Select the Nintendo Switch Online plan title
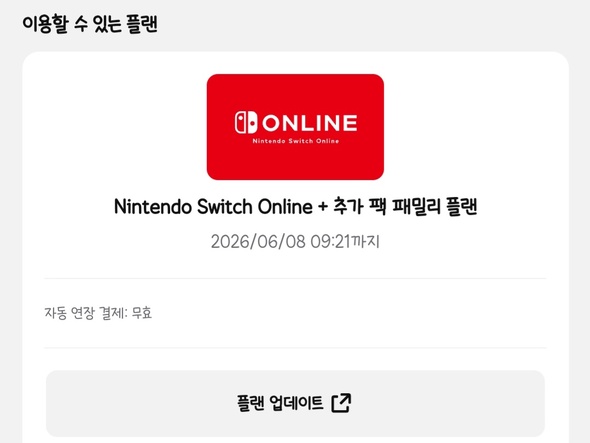Image resolution: width=590 pixels, height=443 pixels. (x=295, y=207)
